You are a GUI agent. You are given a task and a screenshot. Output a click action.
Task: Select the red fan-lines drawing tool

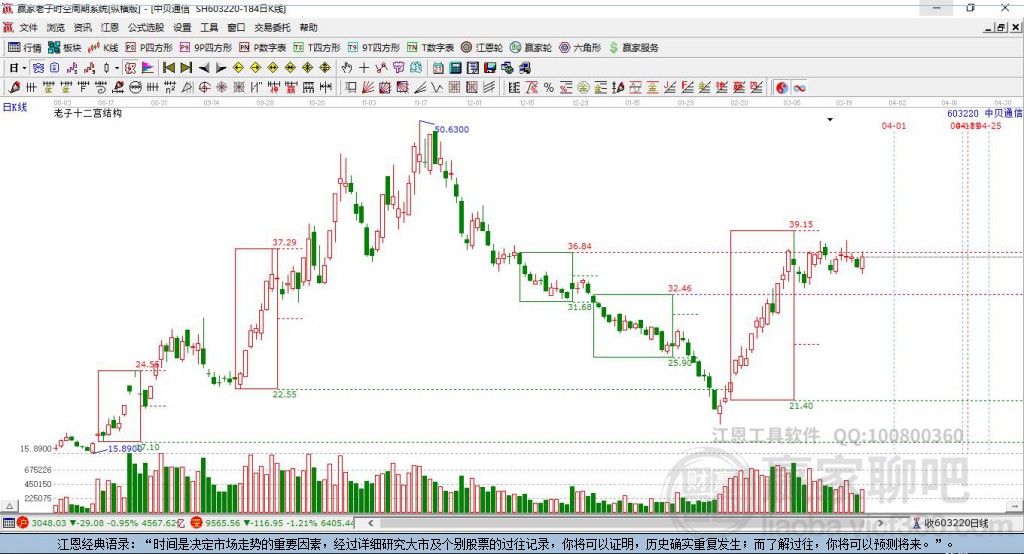[366, 88]
